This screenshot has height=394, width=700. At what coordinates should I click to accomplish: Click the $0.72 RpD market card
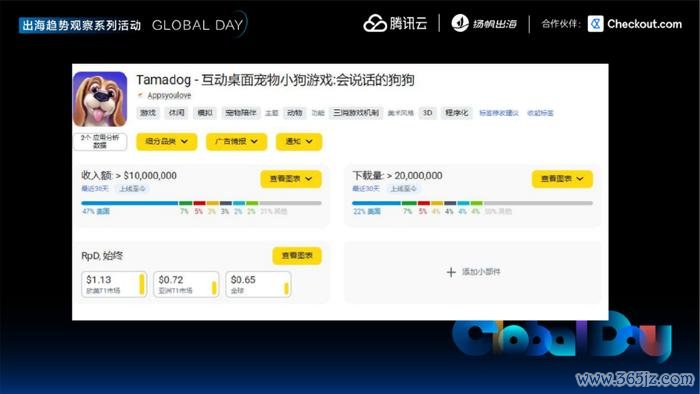click(186, 284)
